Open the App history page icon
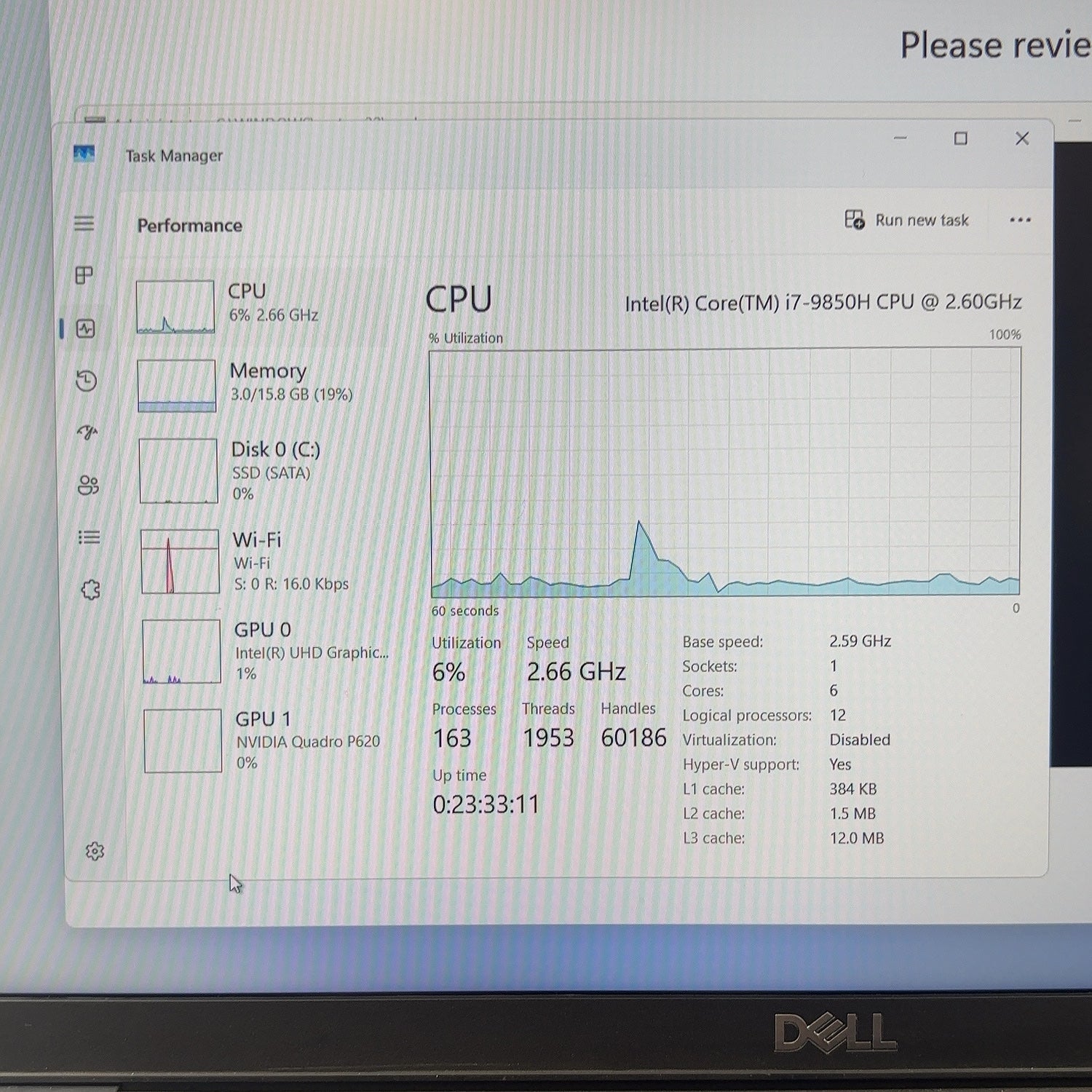 click(x=86, y=381)
